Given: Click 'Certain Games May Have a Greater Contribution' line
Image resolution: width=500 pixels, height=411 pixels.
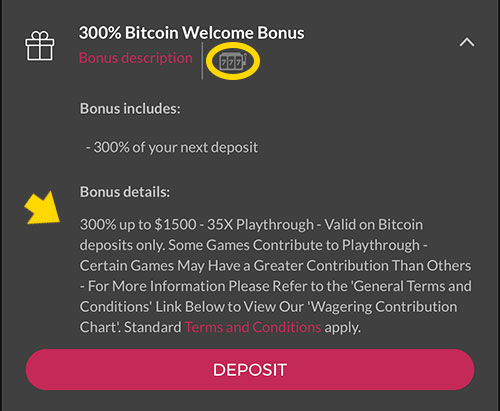Looking at the screenshot, I should [234, 266].
